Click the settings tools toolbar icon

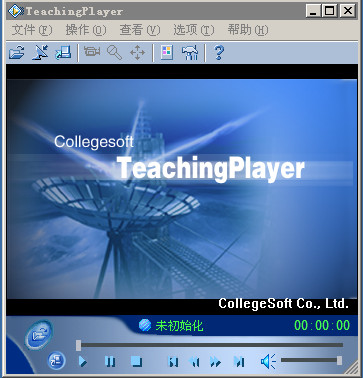190,53
